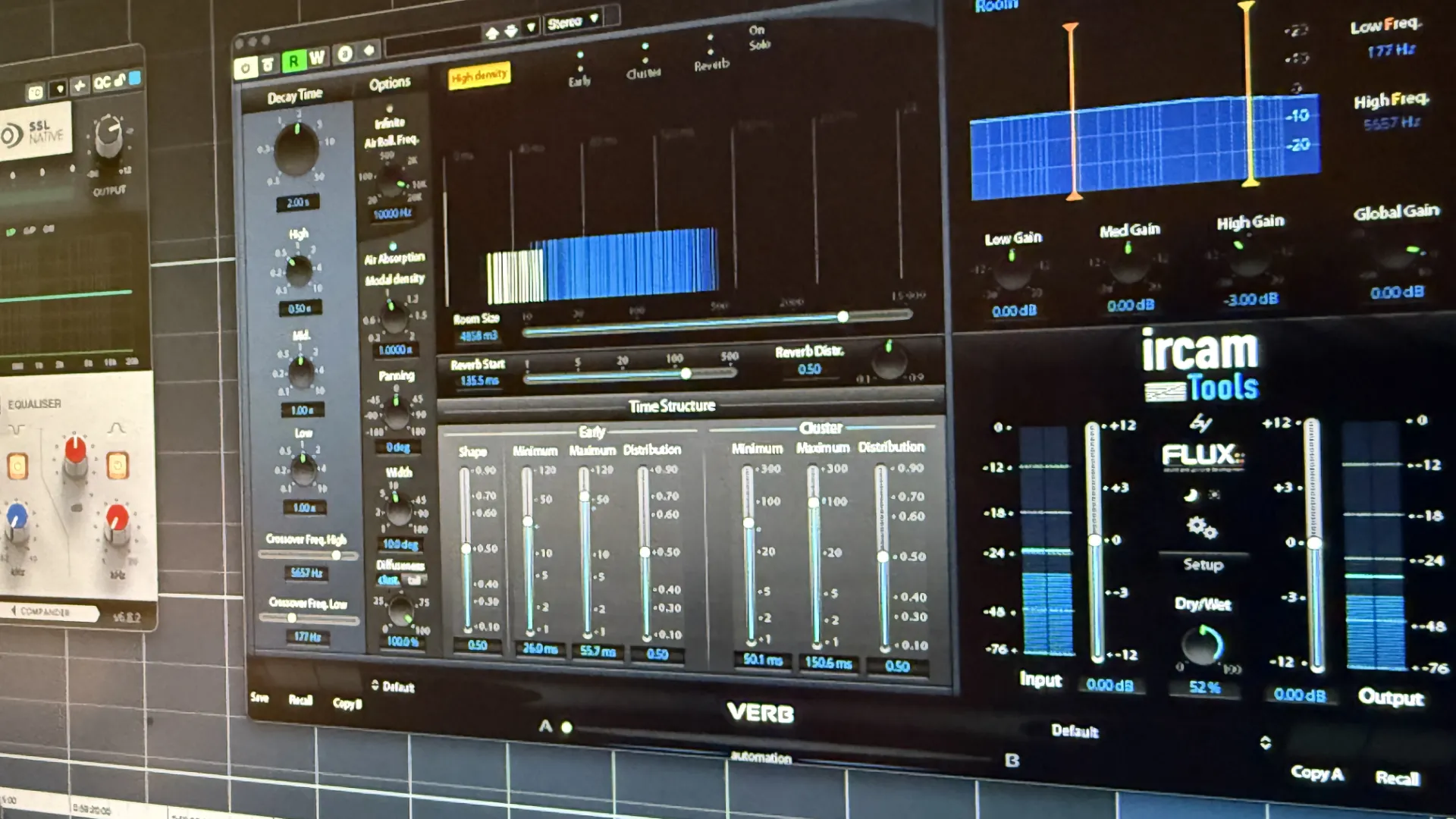
Task: Toggle the Infinite decay option
Action: (x=389, y=109)
